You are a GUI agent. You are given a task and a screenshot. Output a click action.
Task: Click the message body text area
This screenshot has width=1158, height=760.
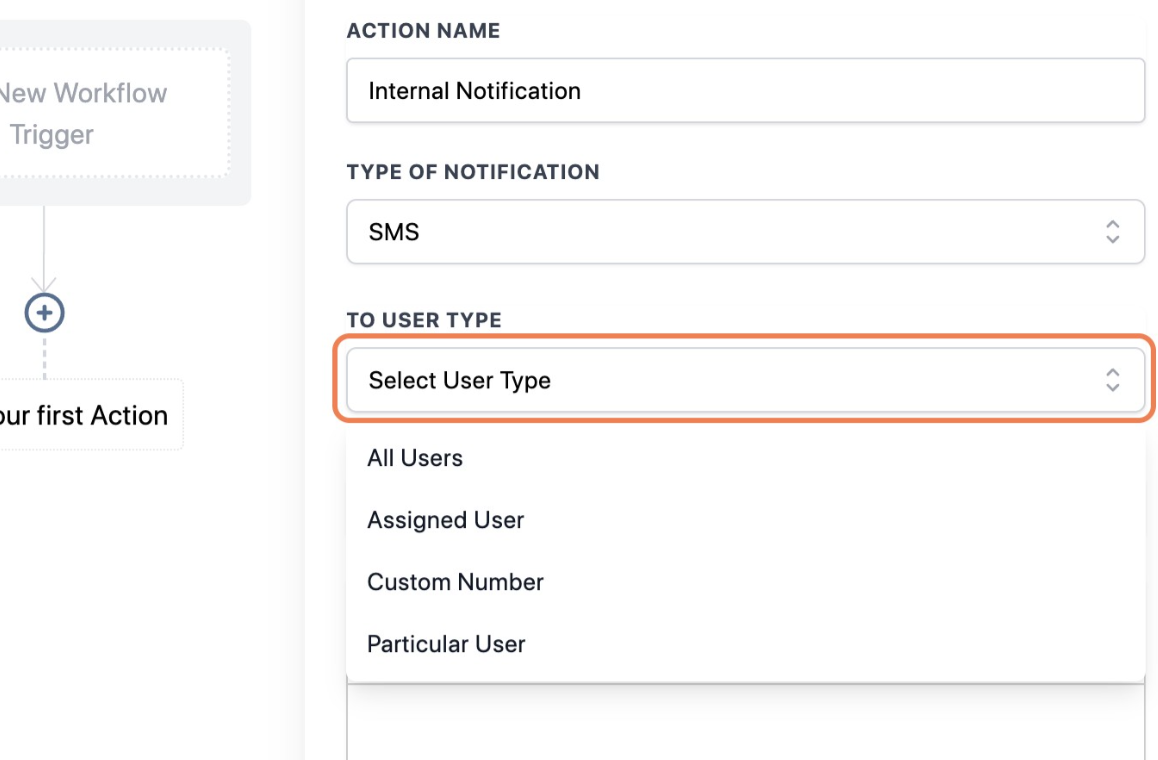tap(745, 720)
